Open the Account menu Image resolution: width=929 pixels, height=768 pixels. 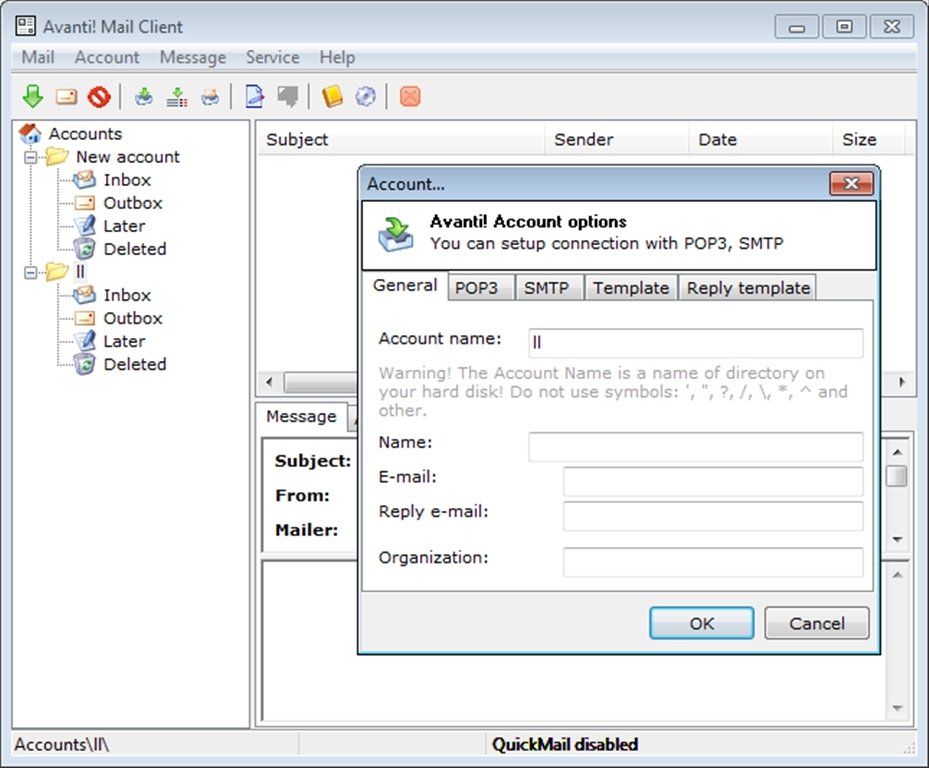coord(107,57)
